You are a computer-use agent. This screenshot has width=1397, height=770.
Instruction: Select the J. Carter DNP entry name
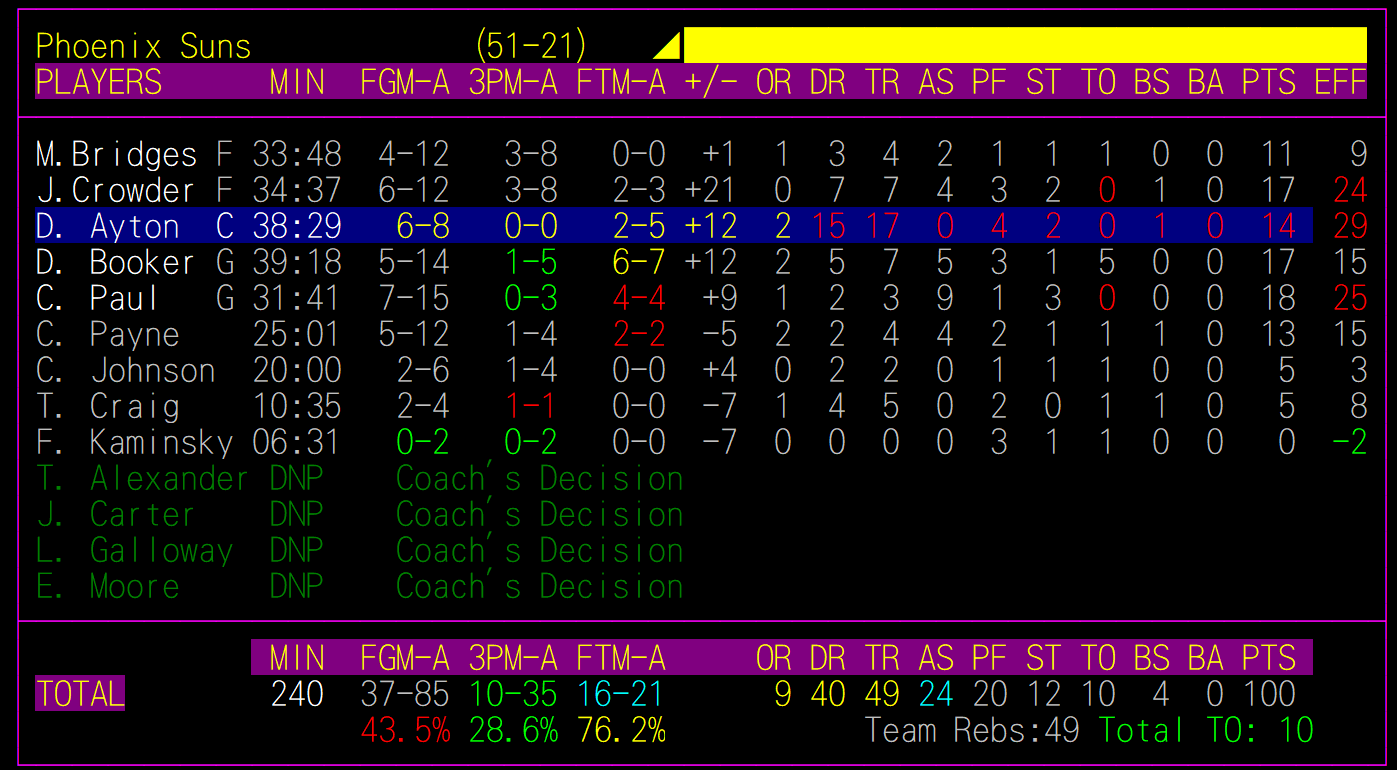tap(115, 514)
